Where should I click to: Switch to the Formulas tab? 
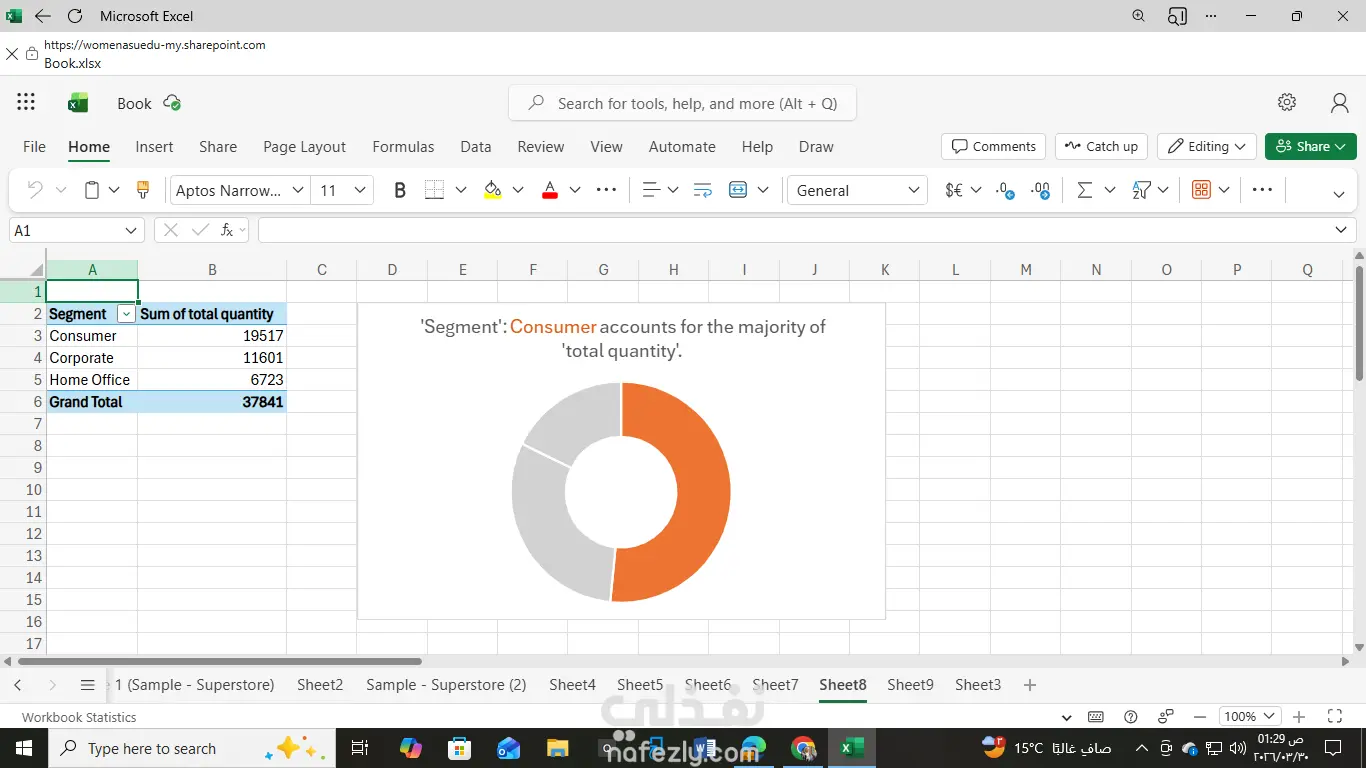tap(403, 146)
